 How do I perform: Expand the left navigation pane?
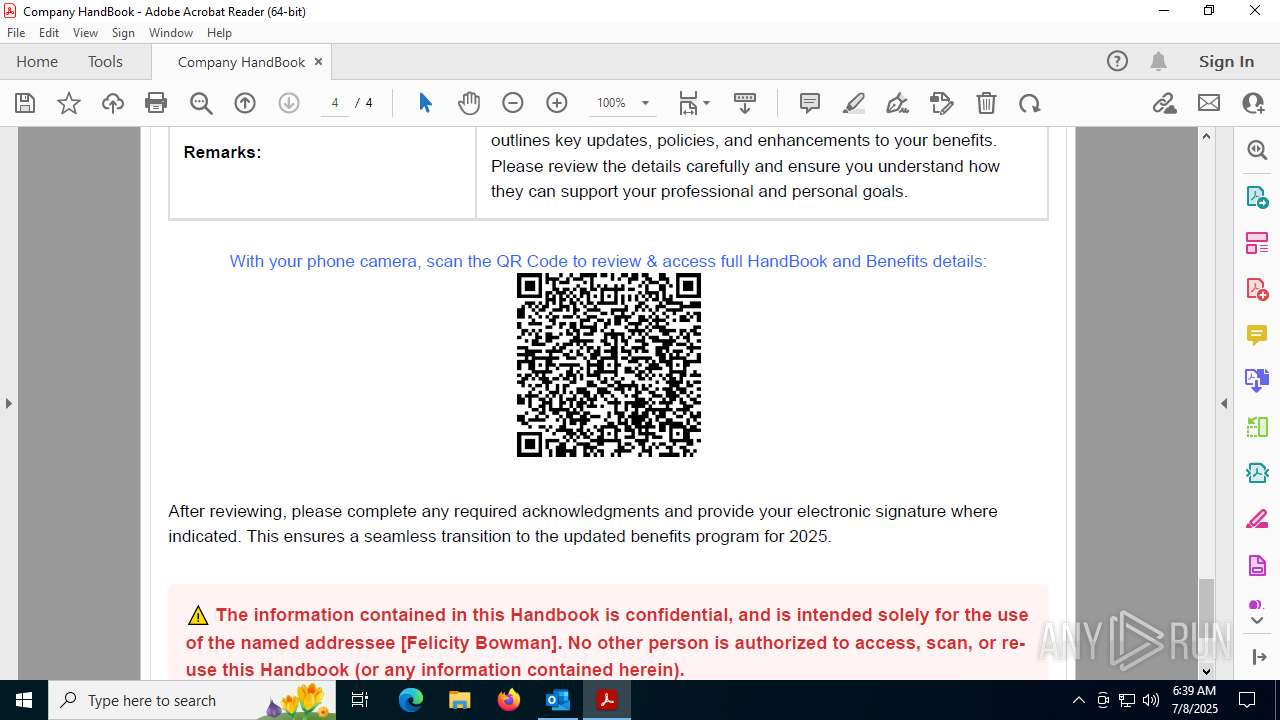(x=8, y=403)
